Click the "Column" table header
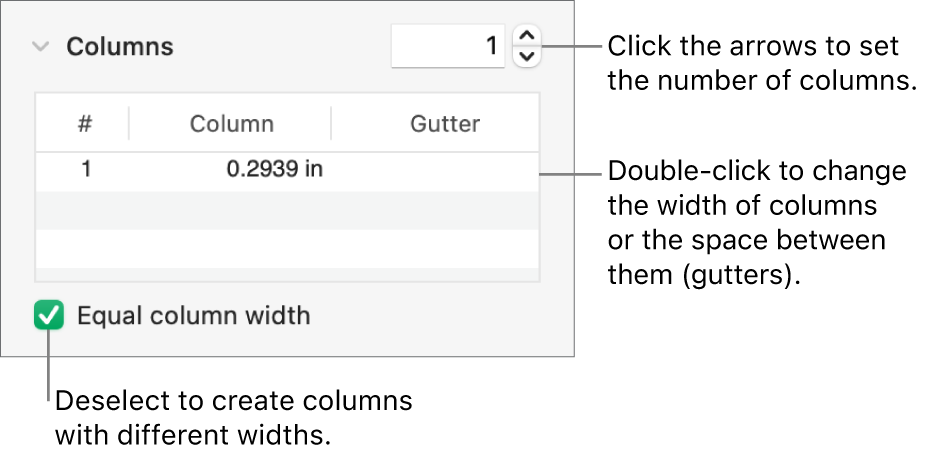This screenshot has width=928, height=464. point(231,124)
